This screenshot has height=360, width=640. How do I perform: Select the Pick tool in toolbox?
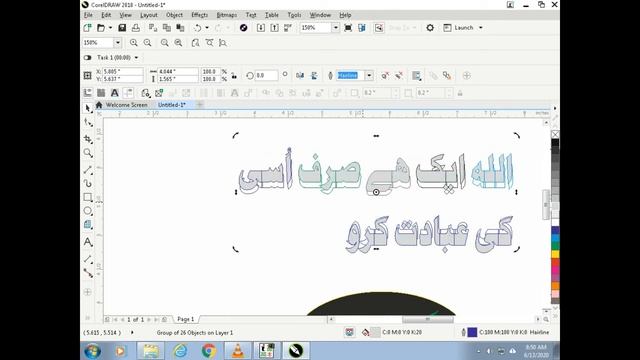point(88,108)
